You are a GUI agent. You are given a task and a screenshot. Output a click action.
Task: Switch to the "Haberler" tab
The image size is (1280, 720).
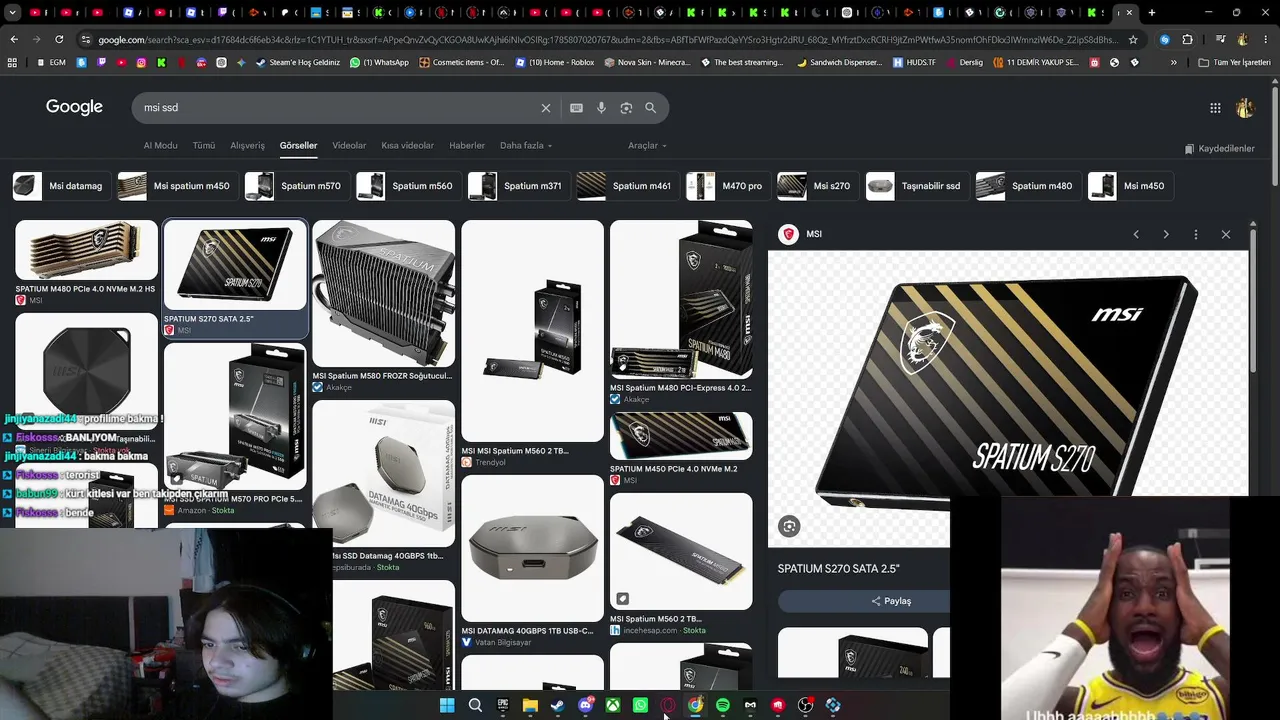[467, 146]
